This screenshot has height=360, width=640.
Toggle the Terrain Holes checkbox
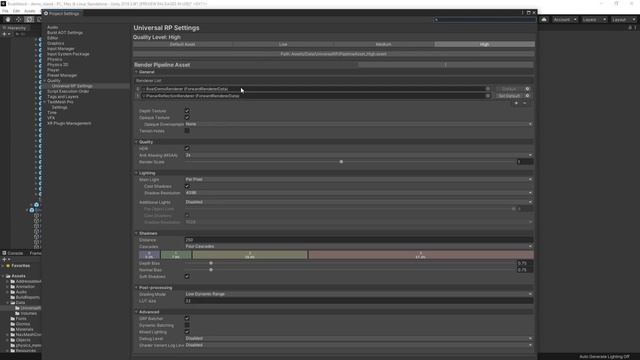pos(187,131)
